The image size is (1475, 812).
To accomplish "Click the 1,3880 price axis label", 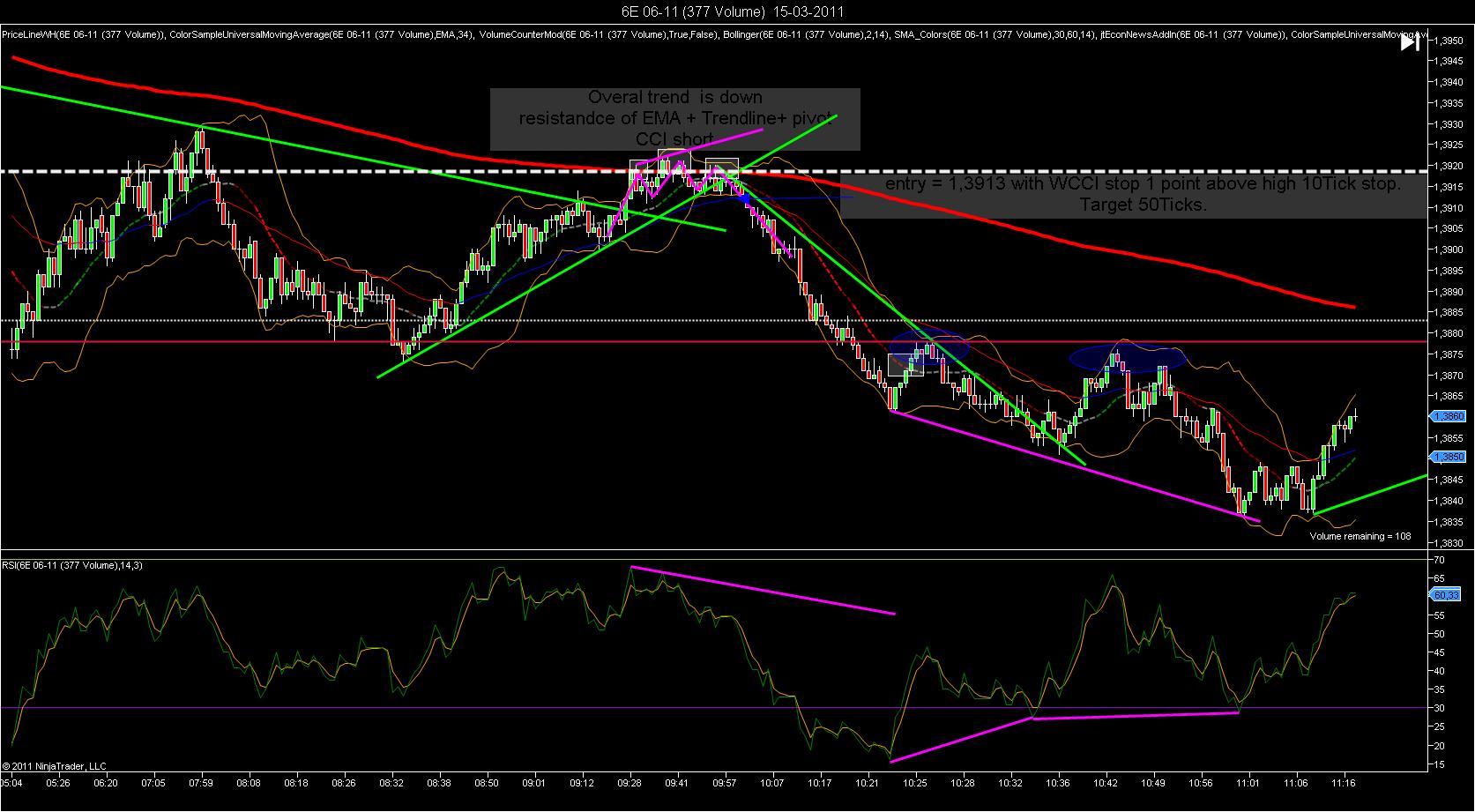I will tap(1449, 333).
